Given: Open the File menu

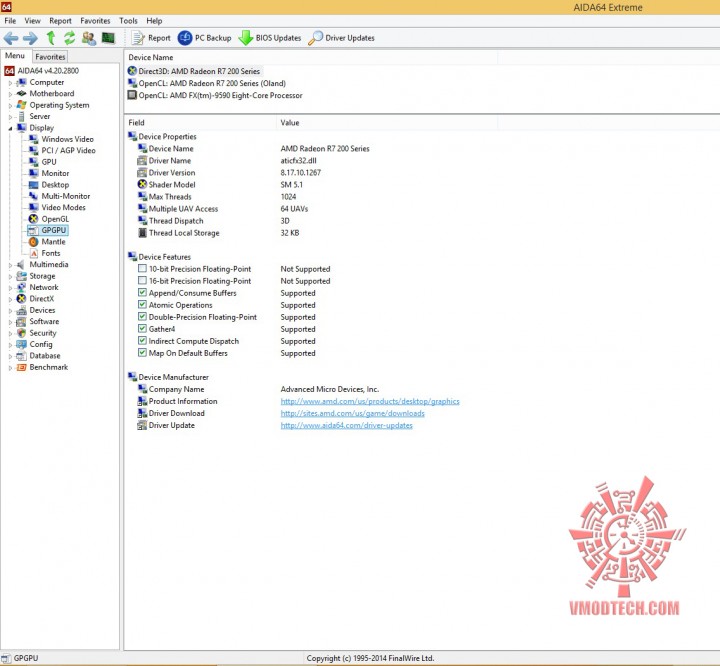Looking at the screenshot, I should [10, 21].
